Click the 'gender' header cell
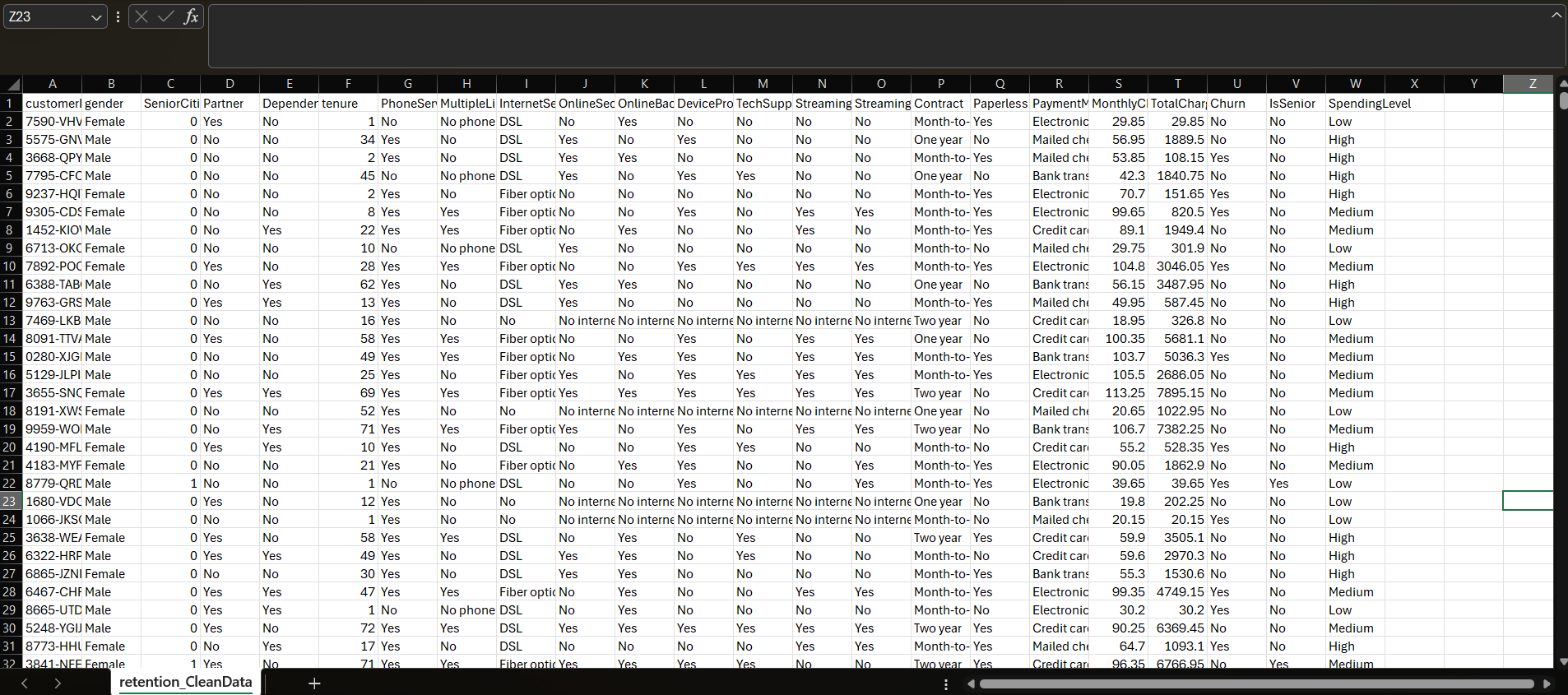 click(x=112, y=104)
